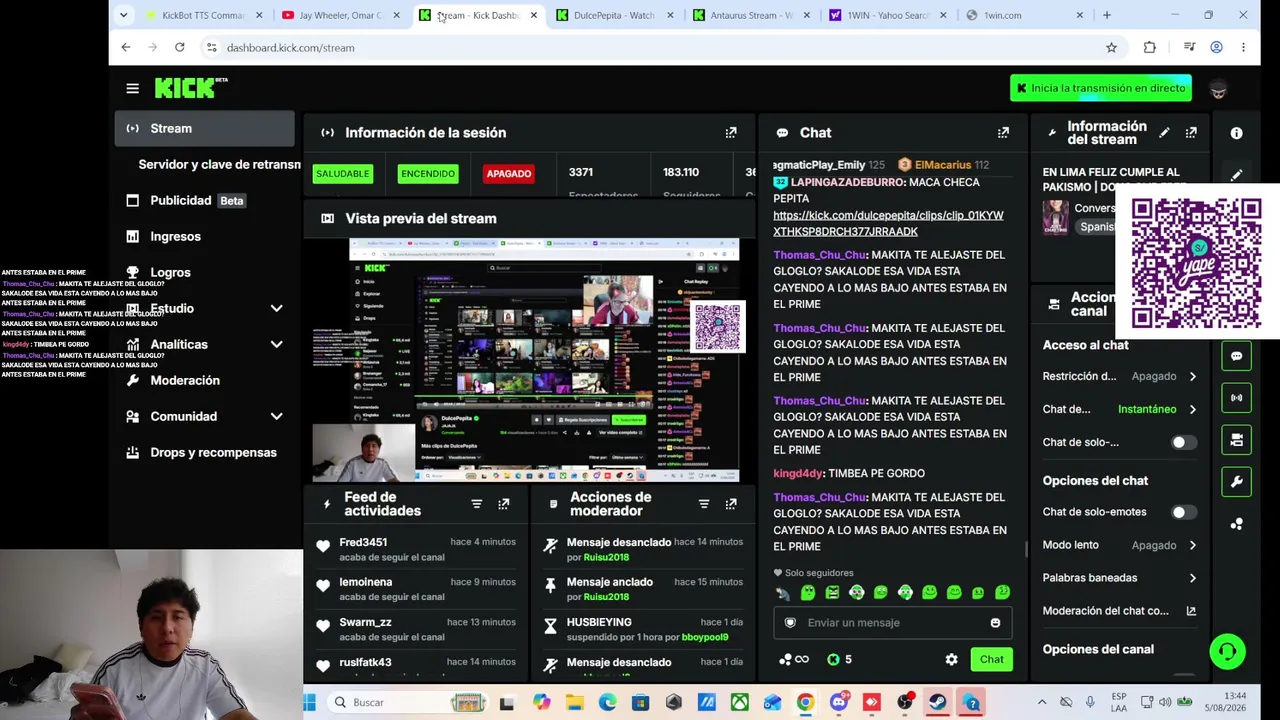The width and height of the screenshot is (1280, 720).
Task: Open chat settings gear icon
Action: coord(951,660)
